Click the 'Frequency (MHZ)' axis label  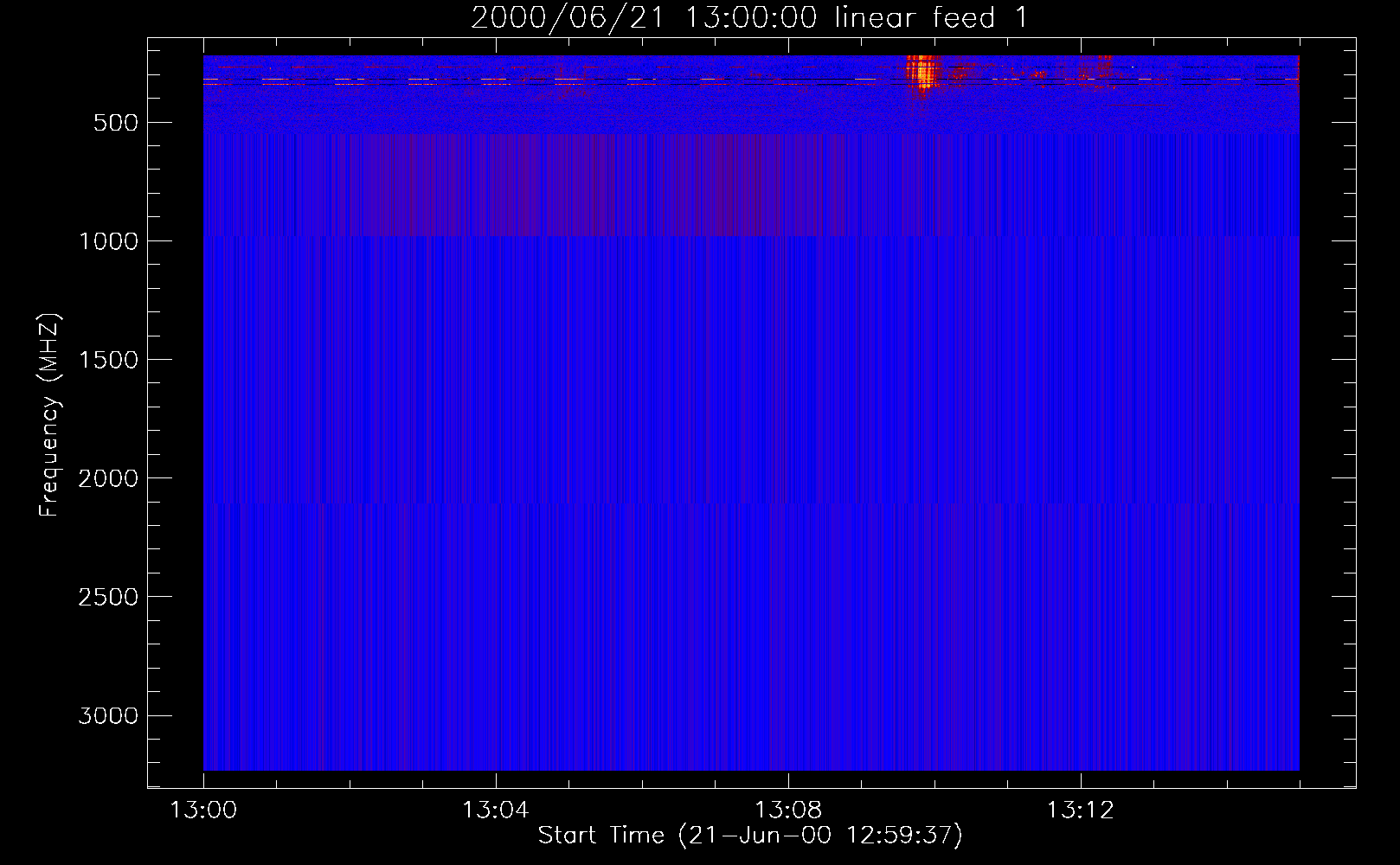click(x=49, y=415)
